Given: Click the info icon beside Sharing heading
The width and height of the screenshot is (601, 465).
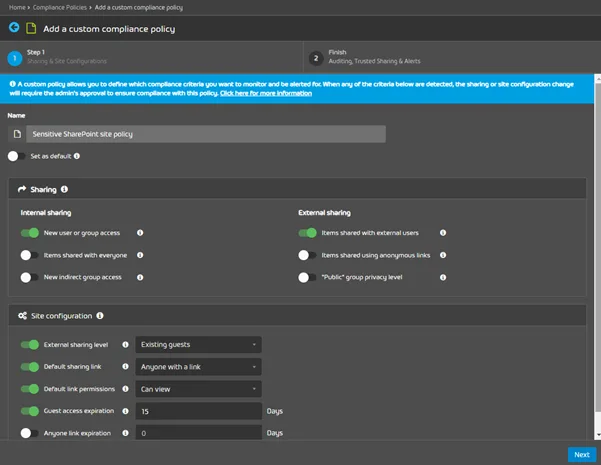Looking at the screenshot, I should pos(64,189).
